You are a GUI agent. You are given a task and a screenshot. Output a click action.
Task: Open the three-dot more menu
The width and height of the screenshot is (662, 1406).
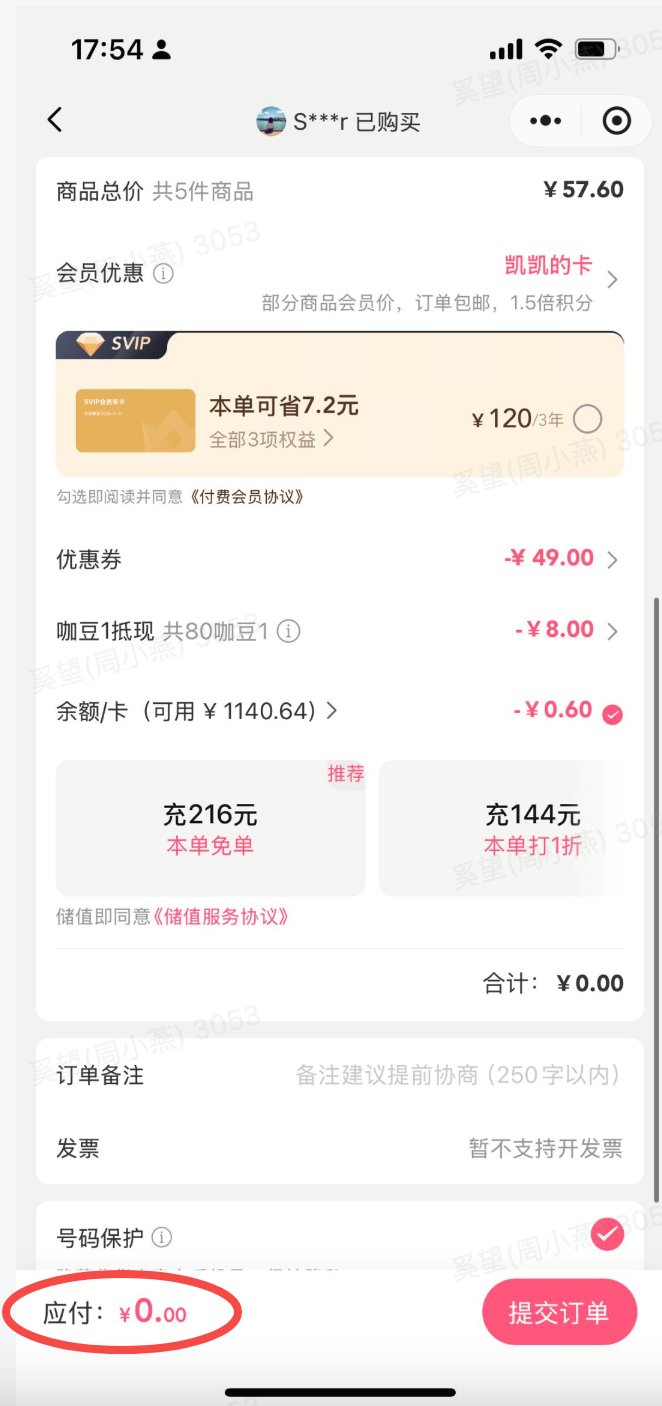click(545, 121)
